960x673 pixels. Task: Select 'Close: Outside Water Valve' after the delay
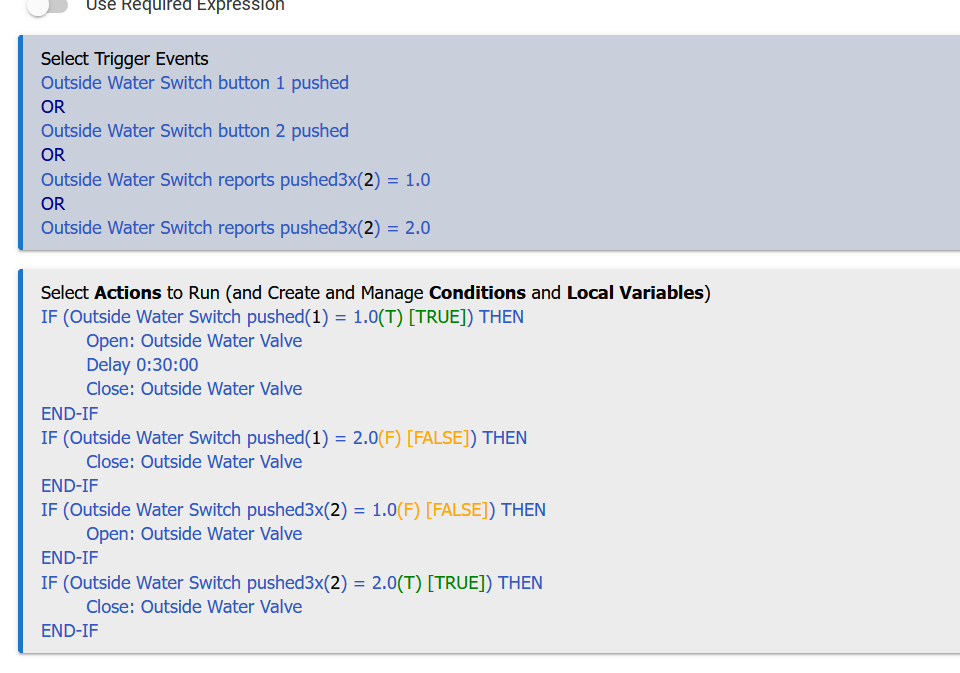(x=193, y=388)
